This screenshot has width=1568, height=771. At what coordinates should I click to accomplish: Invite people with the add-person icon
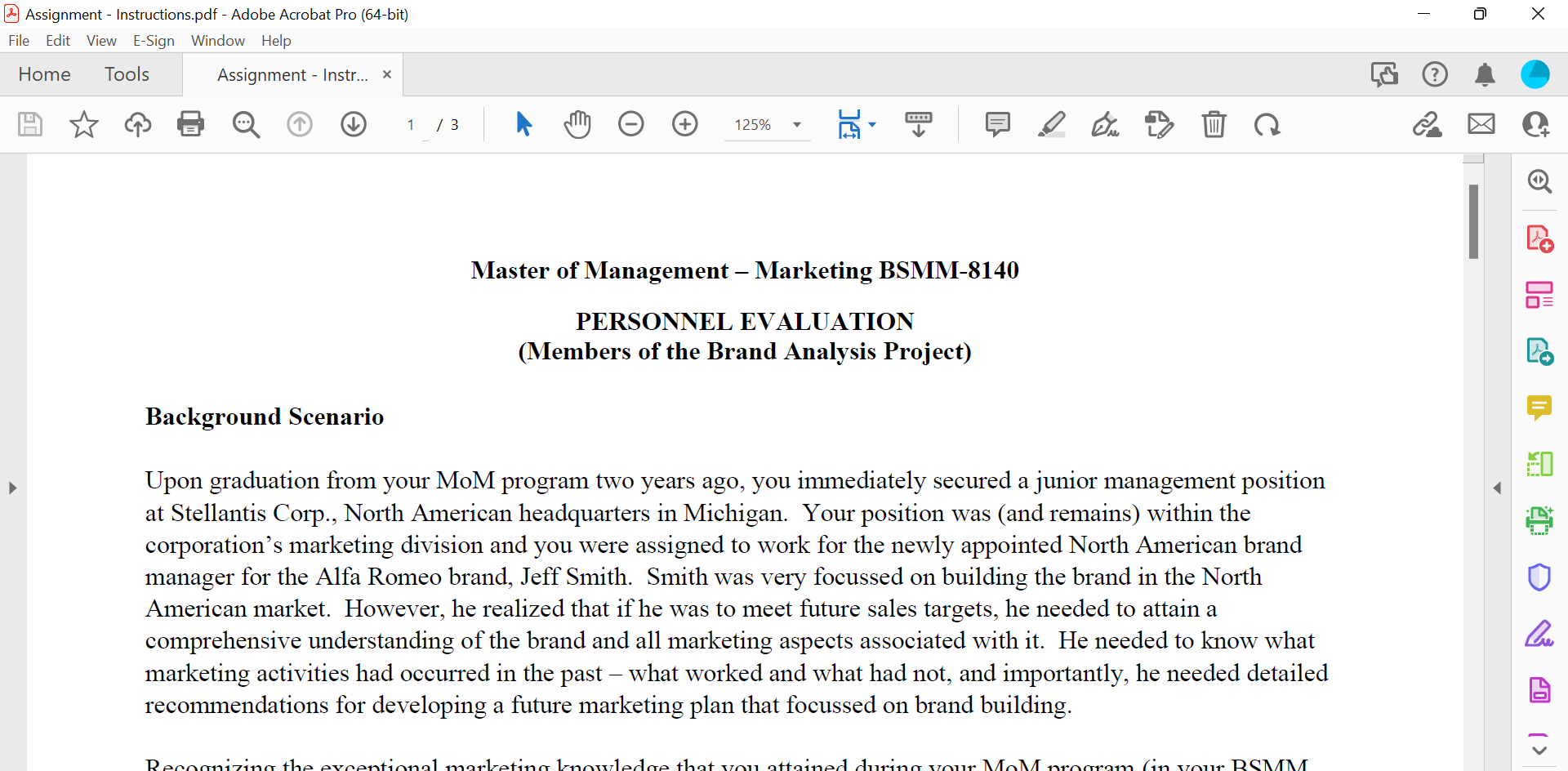[x=1535, y=124]
